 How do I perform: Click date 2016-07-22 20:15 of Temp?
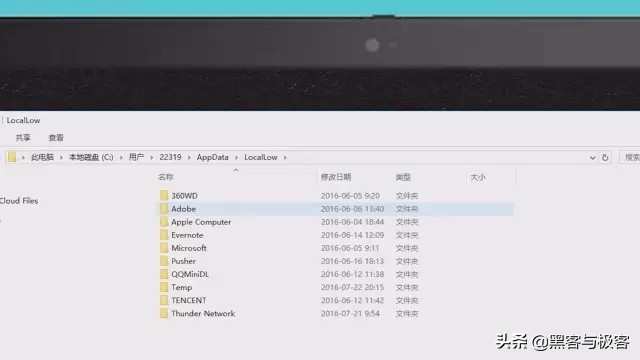pos(352,287)
